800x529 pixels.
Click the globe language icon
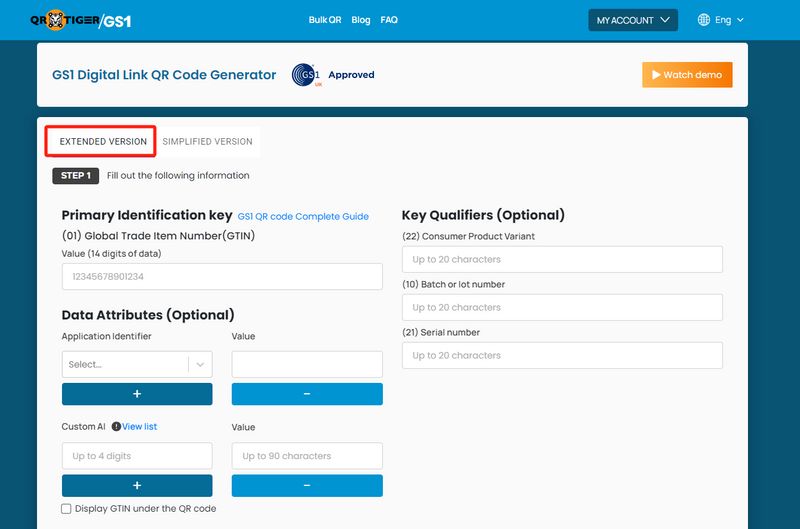click(x=704, y=20)
